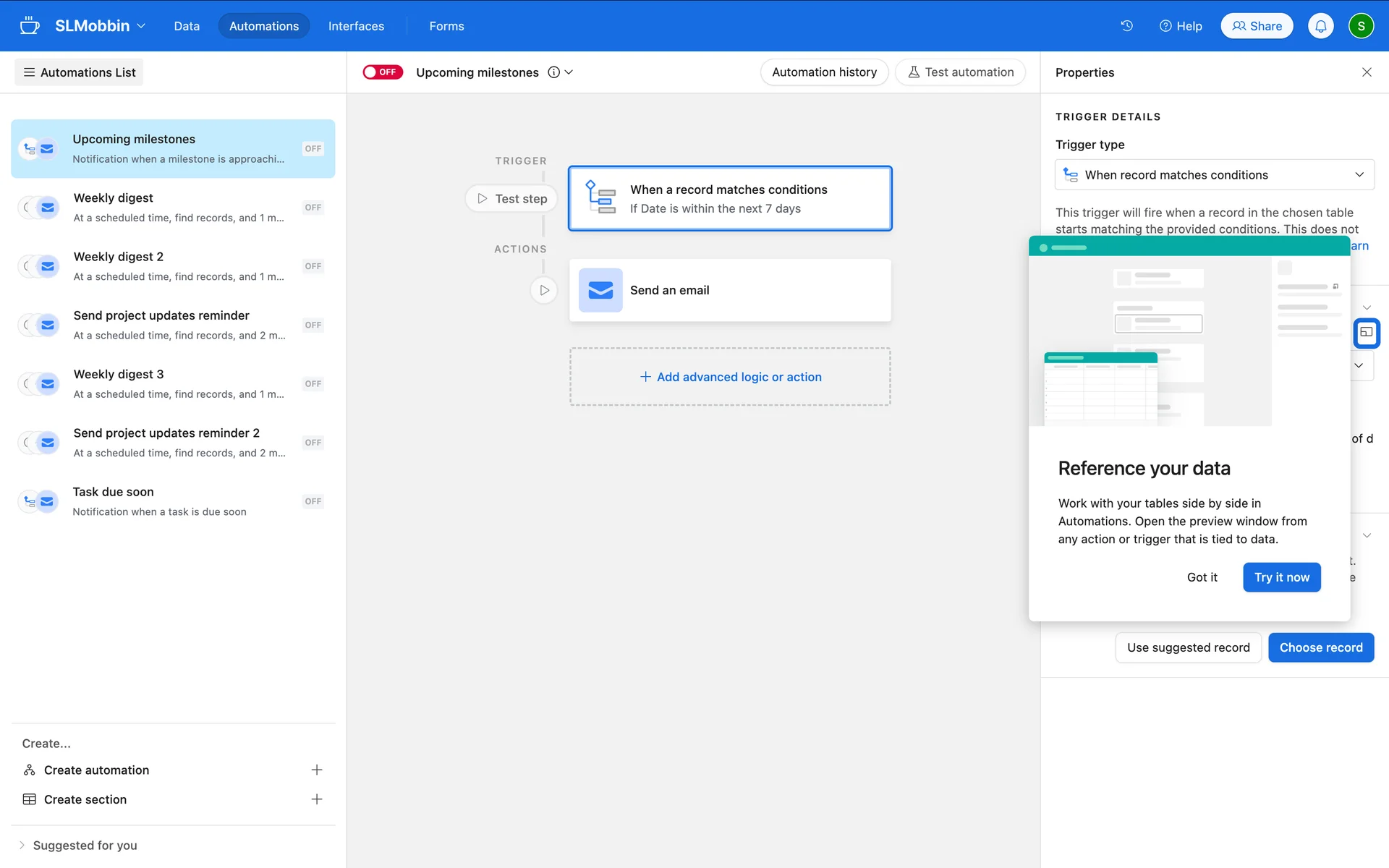Image resolution: width=1389 pixels, height=868 pixels.
Task: Toggle Weekly digest 2 OFF switch
Action: (313, 266)
